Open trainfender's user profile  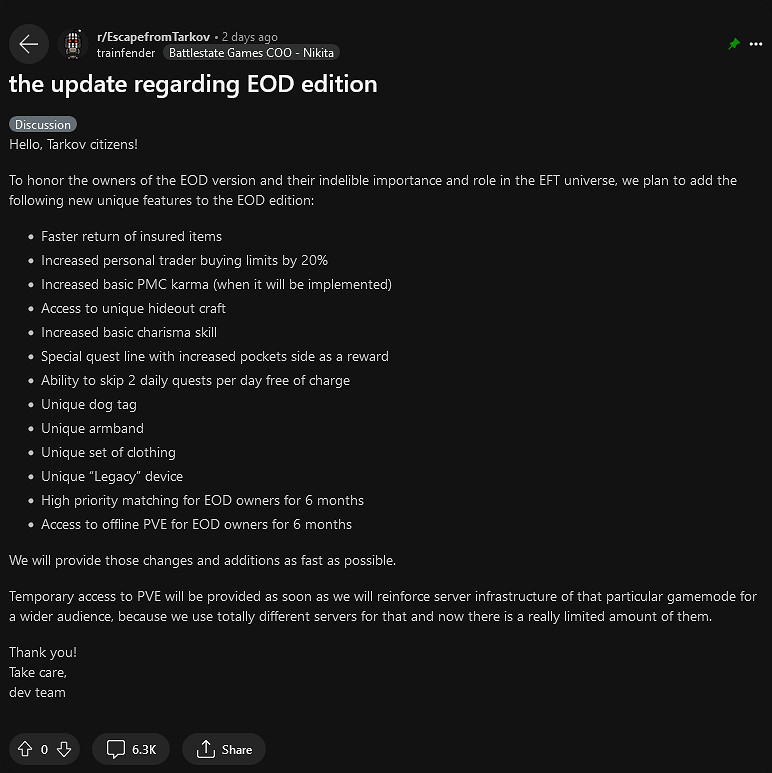click(126, 52)
